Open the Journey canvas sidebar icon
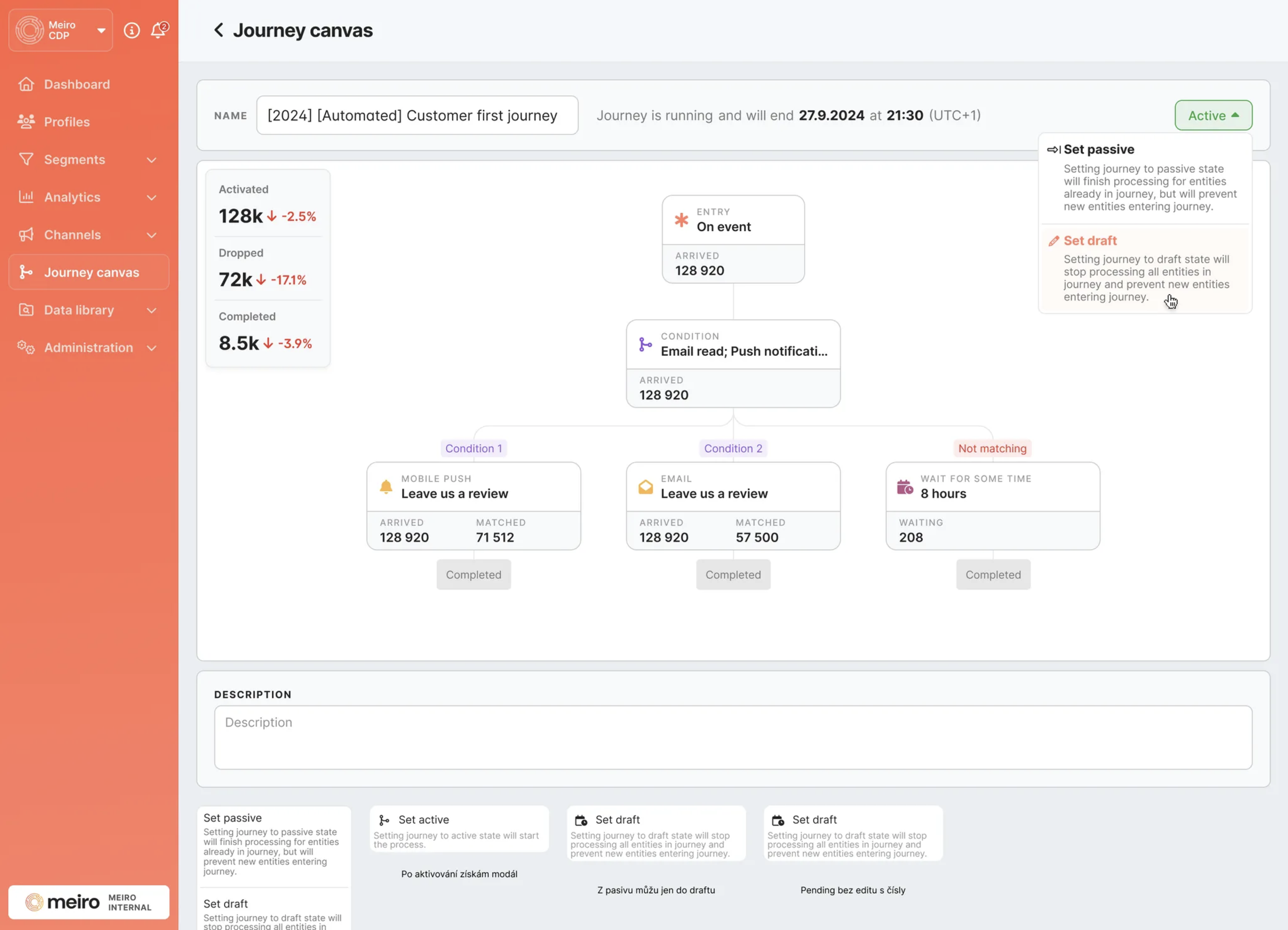 click(x=26, y=272)
